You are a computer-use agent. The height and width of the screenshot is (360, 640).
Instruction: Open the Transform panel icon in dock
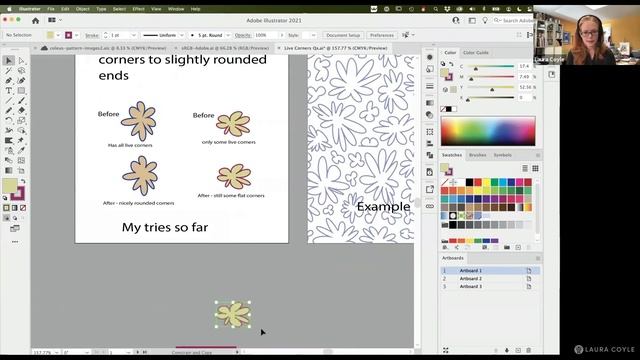point(429,132)
